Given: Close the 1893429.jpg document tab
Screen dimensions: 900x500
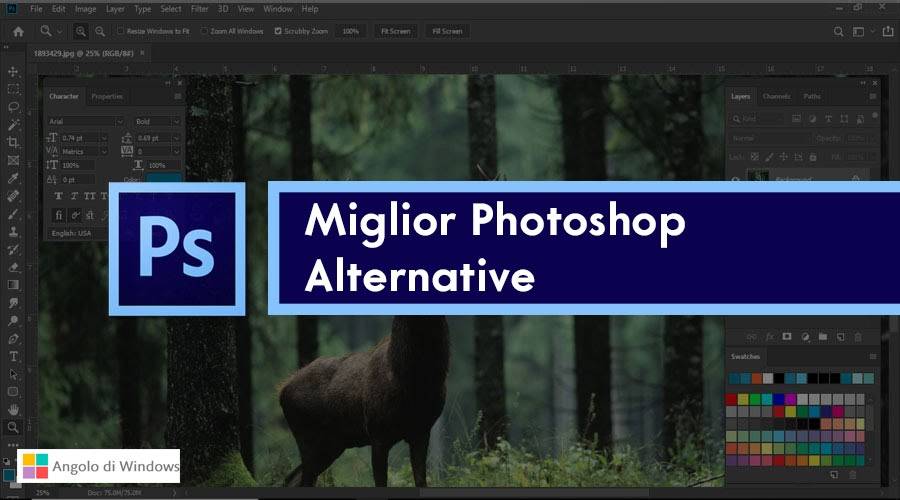Looking at the screenshot, I should click(x=142, y=53).
